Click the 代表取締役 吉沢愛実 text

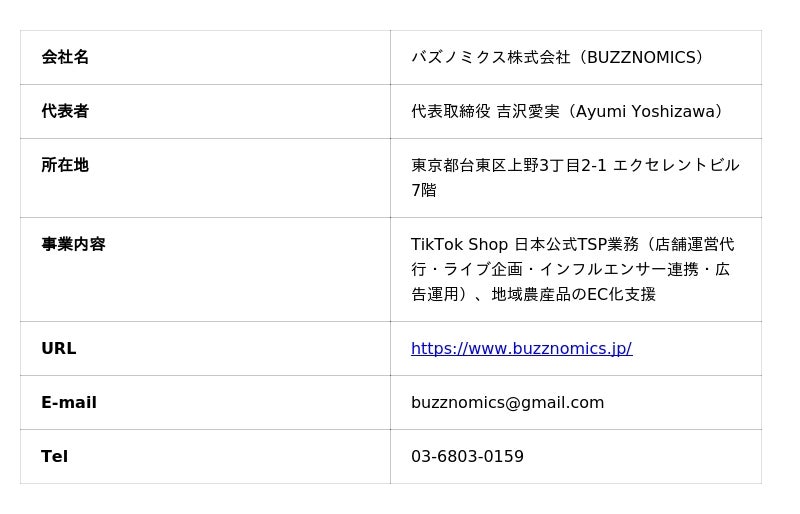tap(485, 111)
